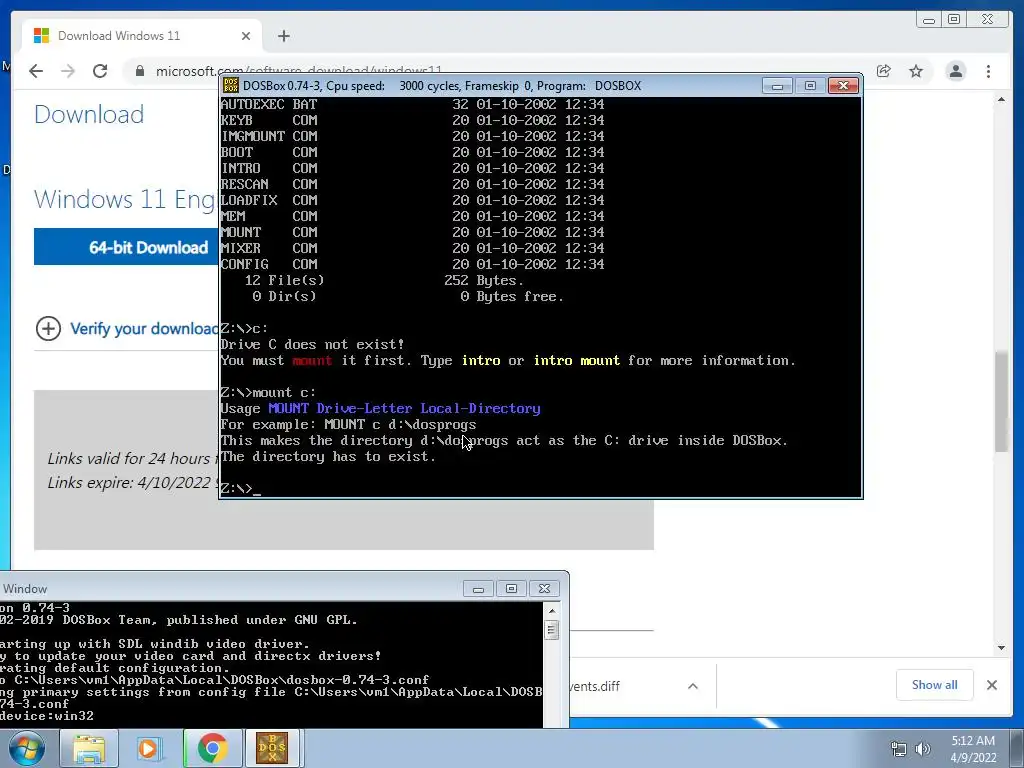
Task: Close the Download Windows 11 tab
Action: click(x=246, y=36)
